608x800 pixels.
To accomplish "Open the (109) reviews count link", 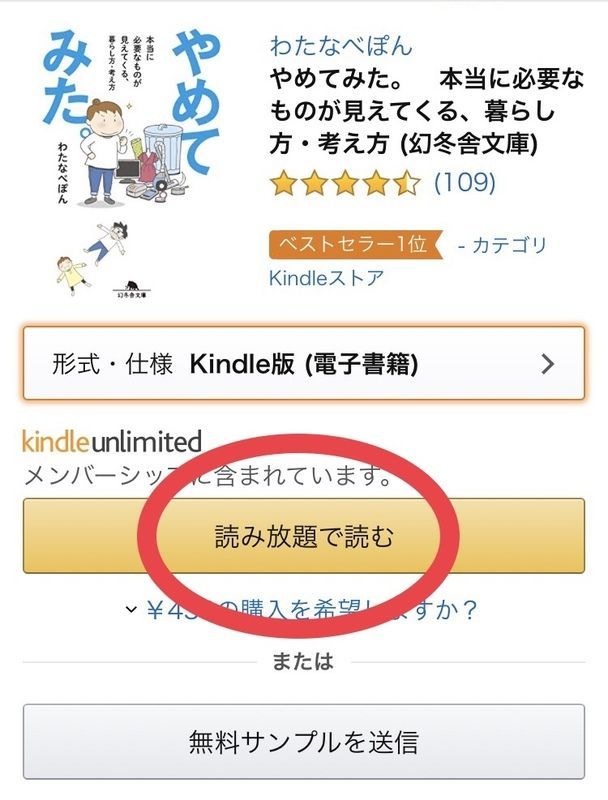I will [465, 182].
